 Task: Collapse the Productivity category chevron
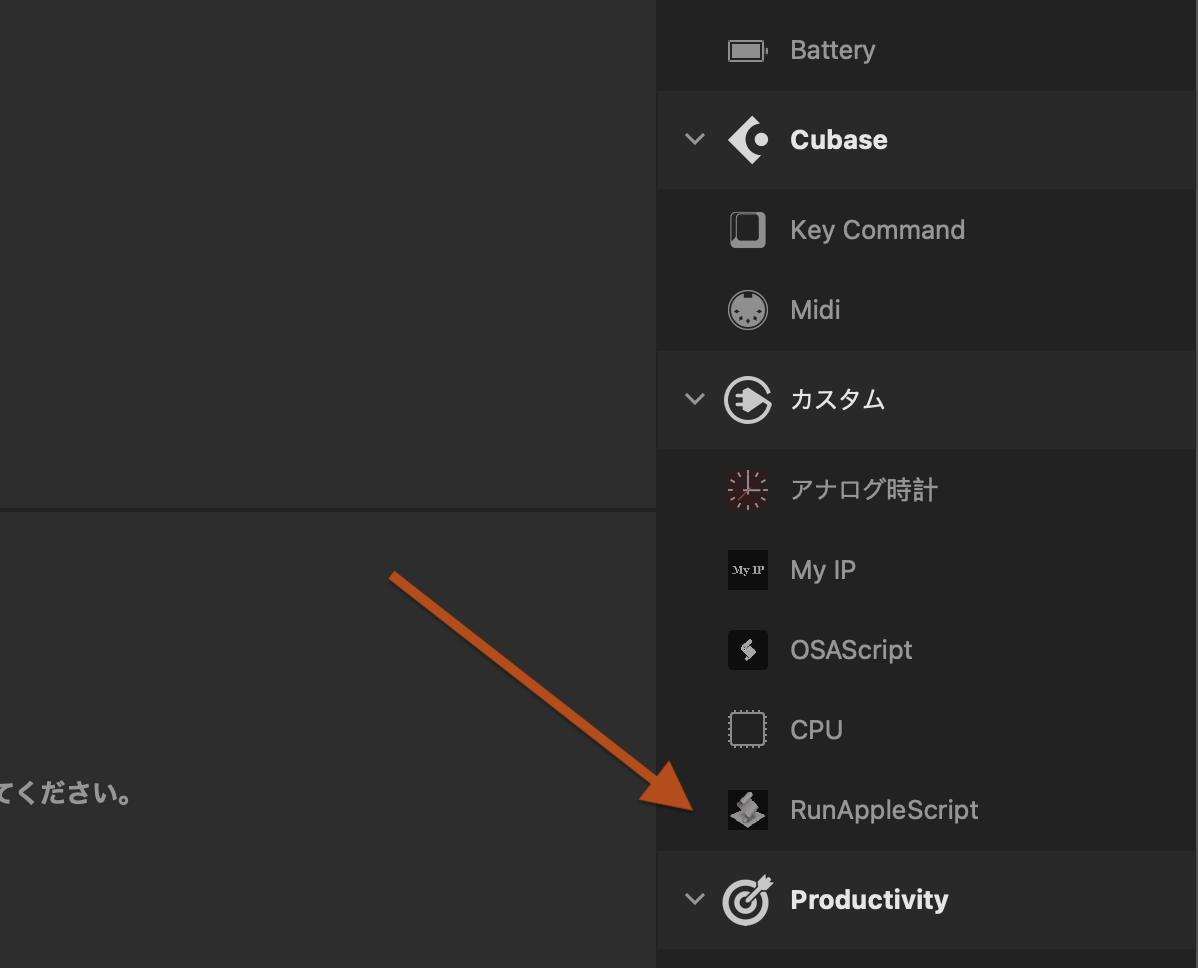point(694,900)
